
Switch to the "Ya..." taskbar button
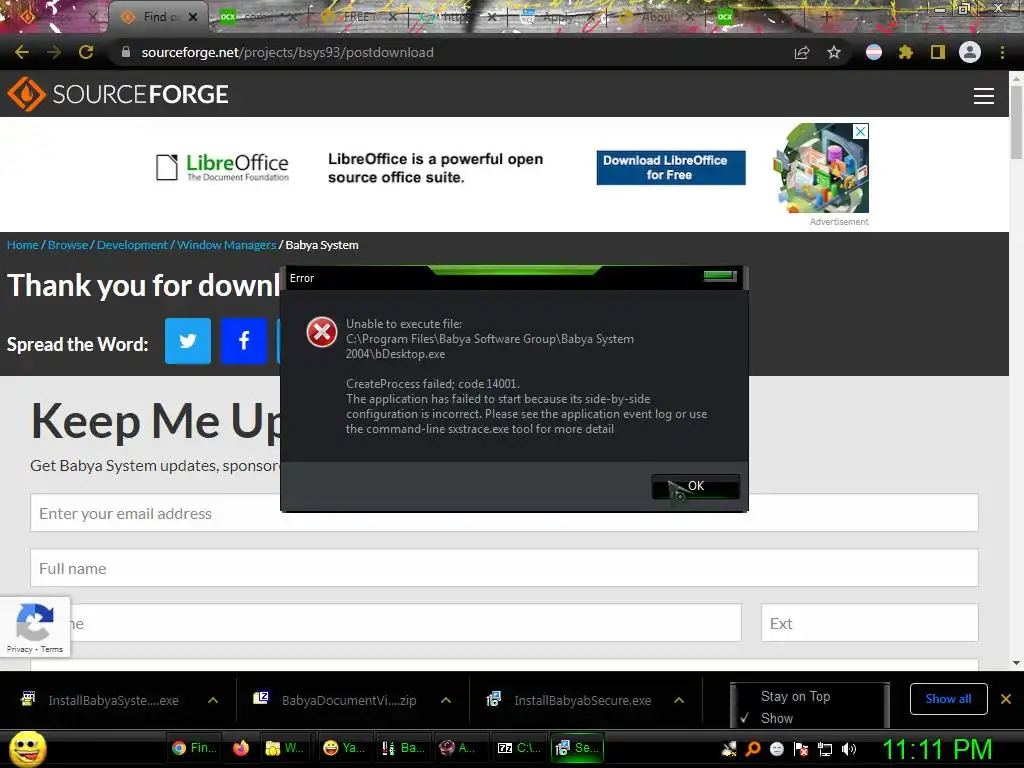(344, 748)
